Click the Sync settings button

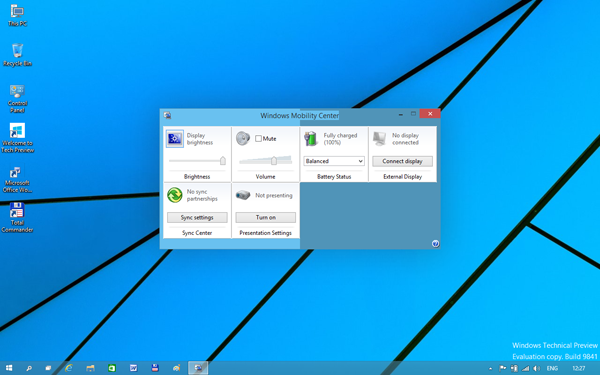197,217
